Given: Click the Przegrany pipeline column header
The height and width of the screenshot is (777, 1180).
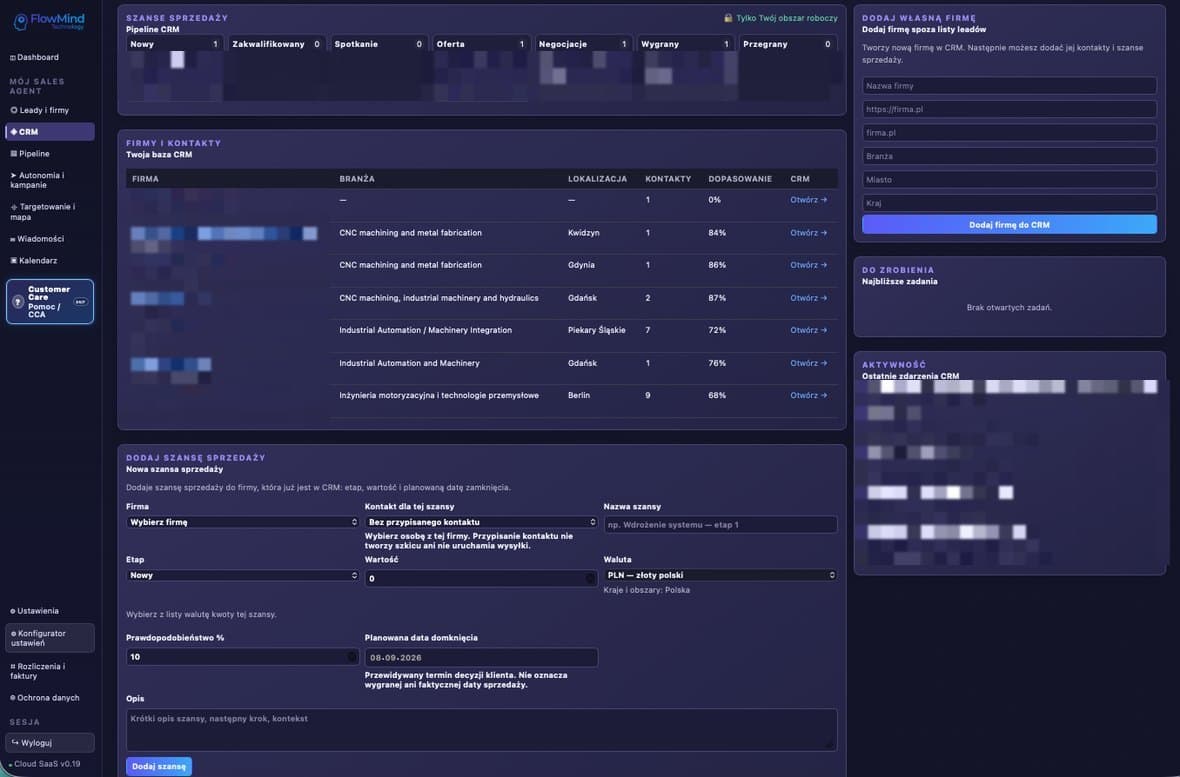Looking at the screenshot, I should [x=787, y=44].
